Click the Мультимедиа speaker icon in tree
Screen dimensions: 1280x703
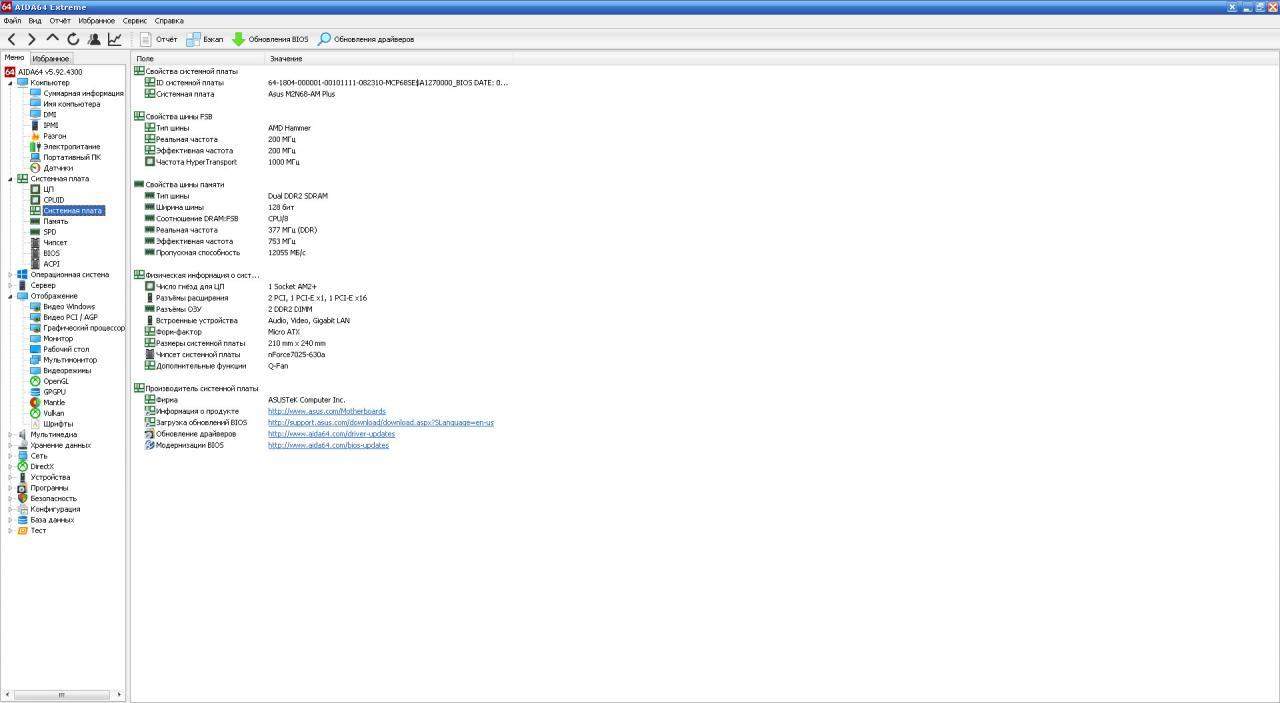click(22, 434)
